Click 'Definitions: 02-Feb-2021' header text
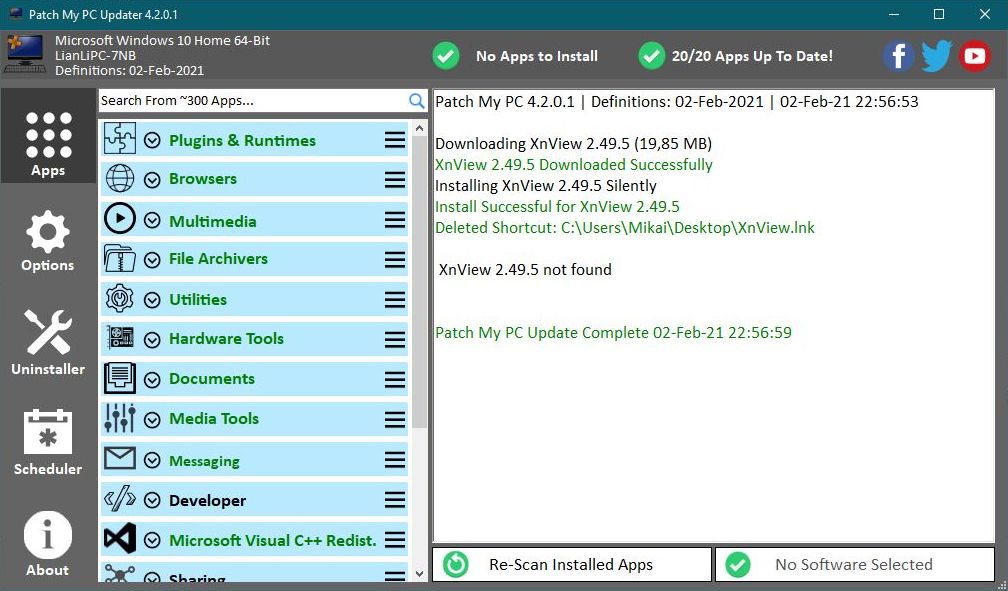Image resolution: width=1008 pixels, height=591 pixels. tap(129, 71)
